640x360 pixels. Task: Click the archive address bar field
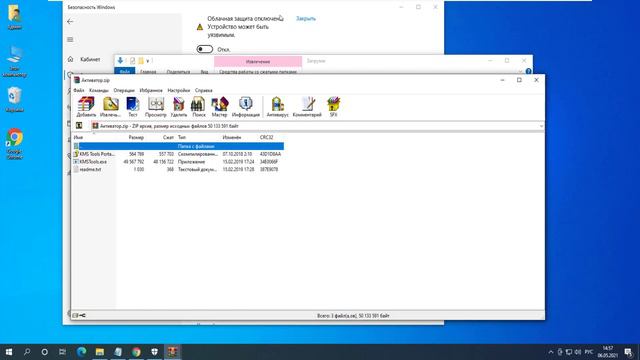point(316,126)
